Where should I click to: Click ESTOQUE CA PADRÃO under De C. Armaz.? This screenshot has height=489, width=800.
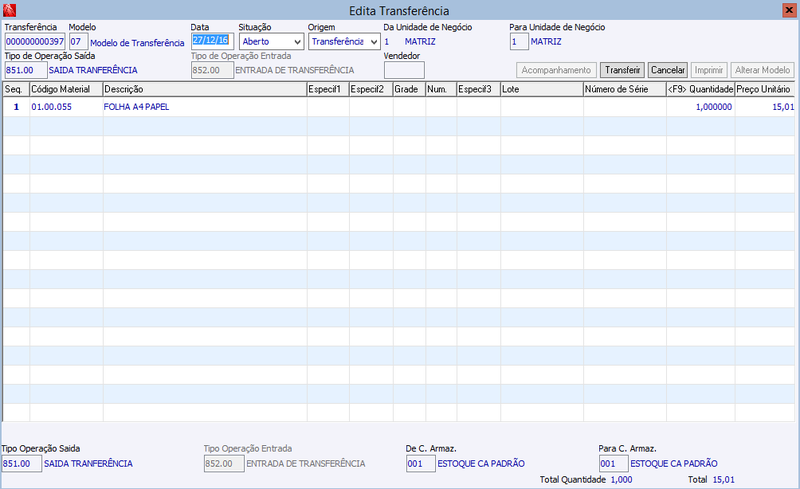pos(481,463)
